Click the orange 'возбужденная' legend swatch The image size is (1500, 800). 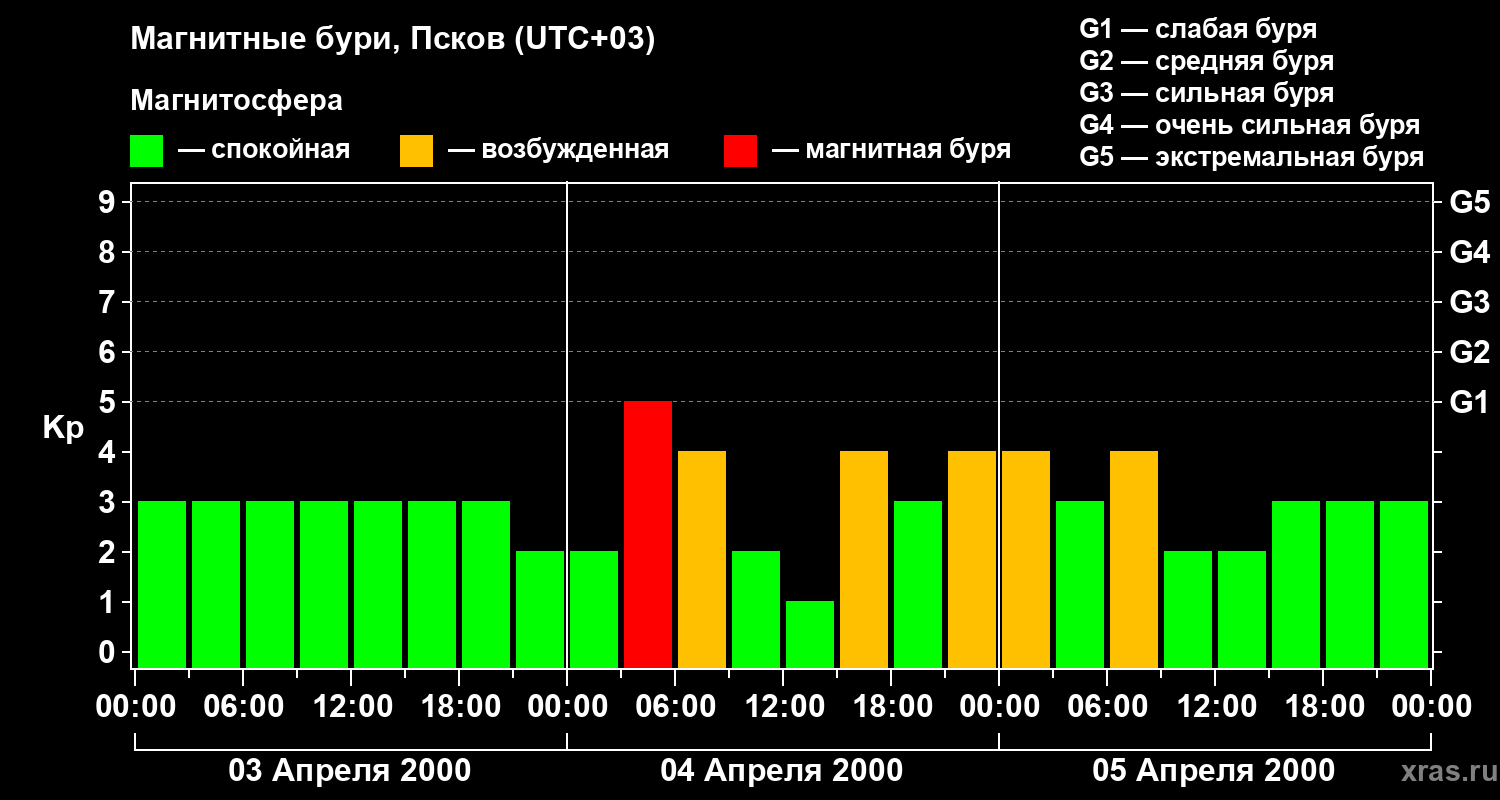pyautogui.click(x=416, y=151)
